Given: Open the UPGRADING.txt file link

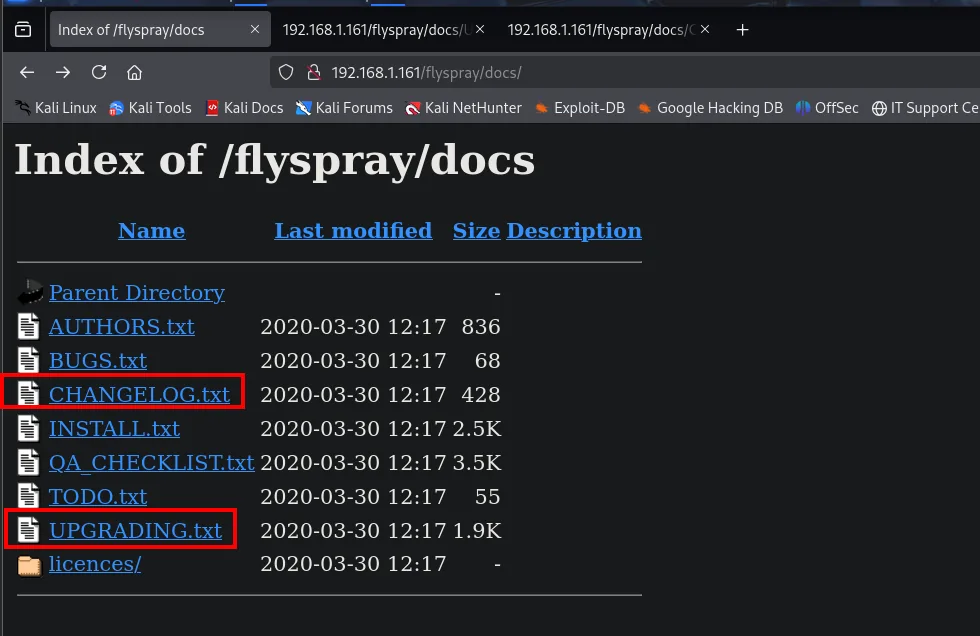Looking at the screenshot, I should coord(136,530).
